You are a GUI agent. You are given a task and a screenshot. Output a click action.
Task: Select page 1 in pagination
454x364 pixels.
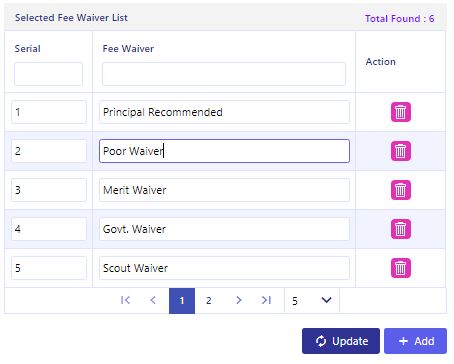[182, 301]
